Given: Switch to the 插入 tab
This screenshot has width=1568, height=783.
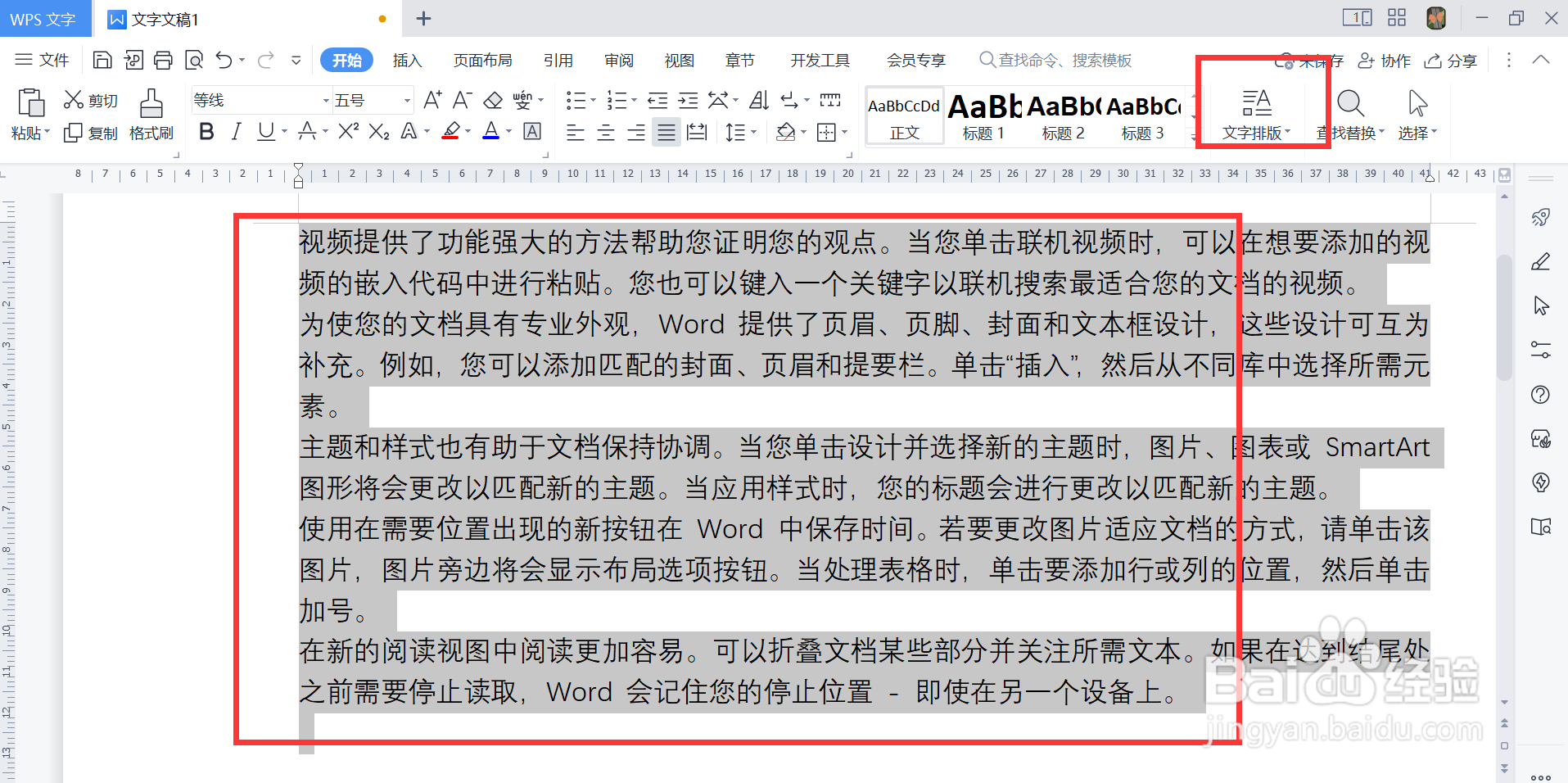Looking at the screenshot, I should coord(407,60).
